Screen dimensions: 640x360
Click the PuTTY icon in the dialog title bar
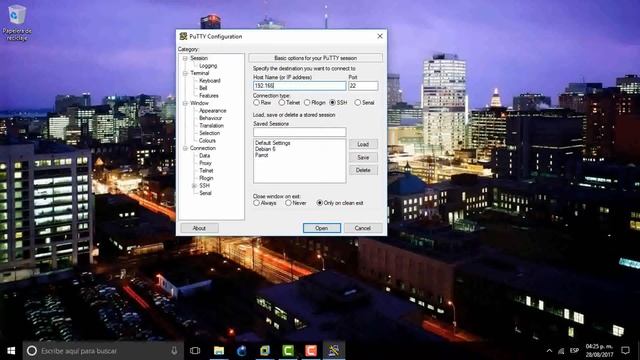point(184,36)
